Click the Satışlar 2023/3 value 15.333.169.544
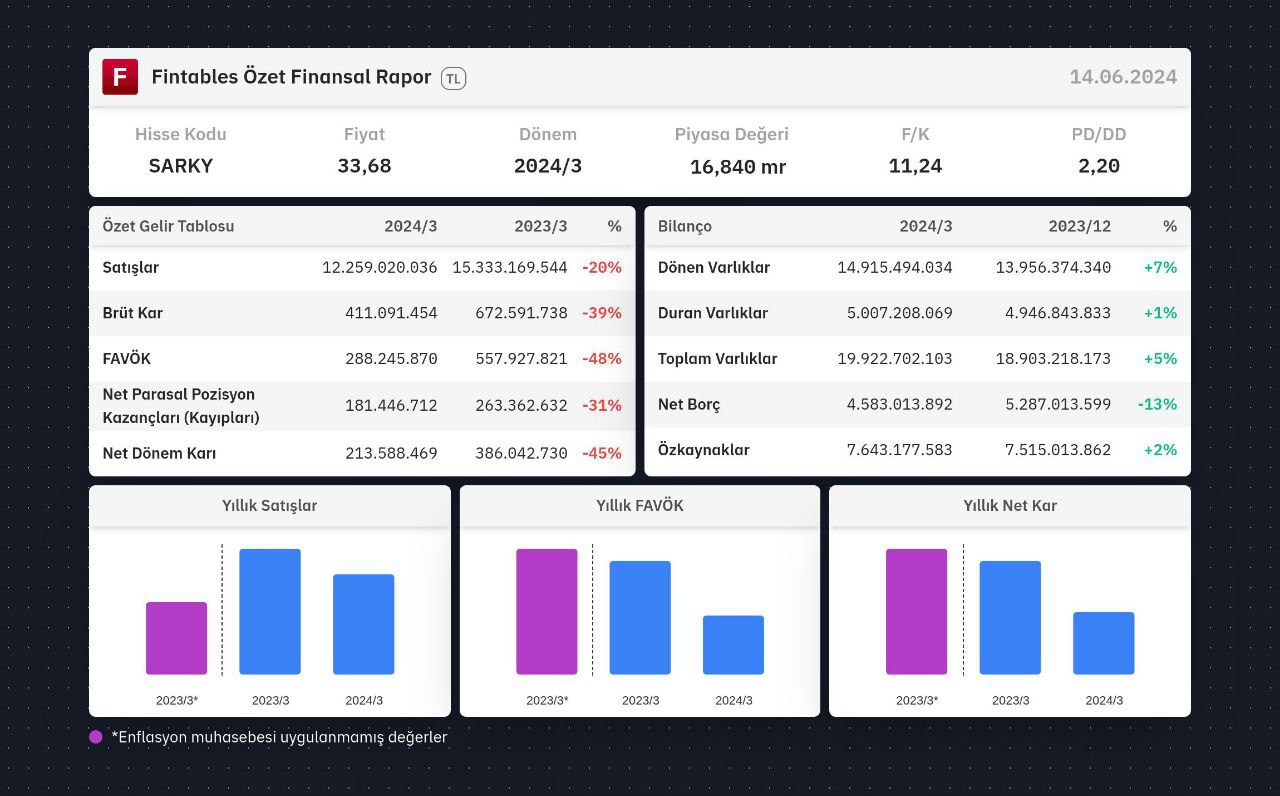The width and height of the screenshot is (1280, 796). (x=510, y=268)
